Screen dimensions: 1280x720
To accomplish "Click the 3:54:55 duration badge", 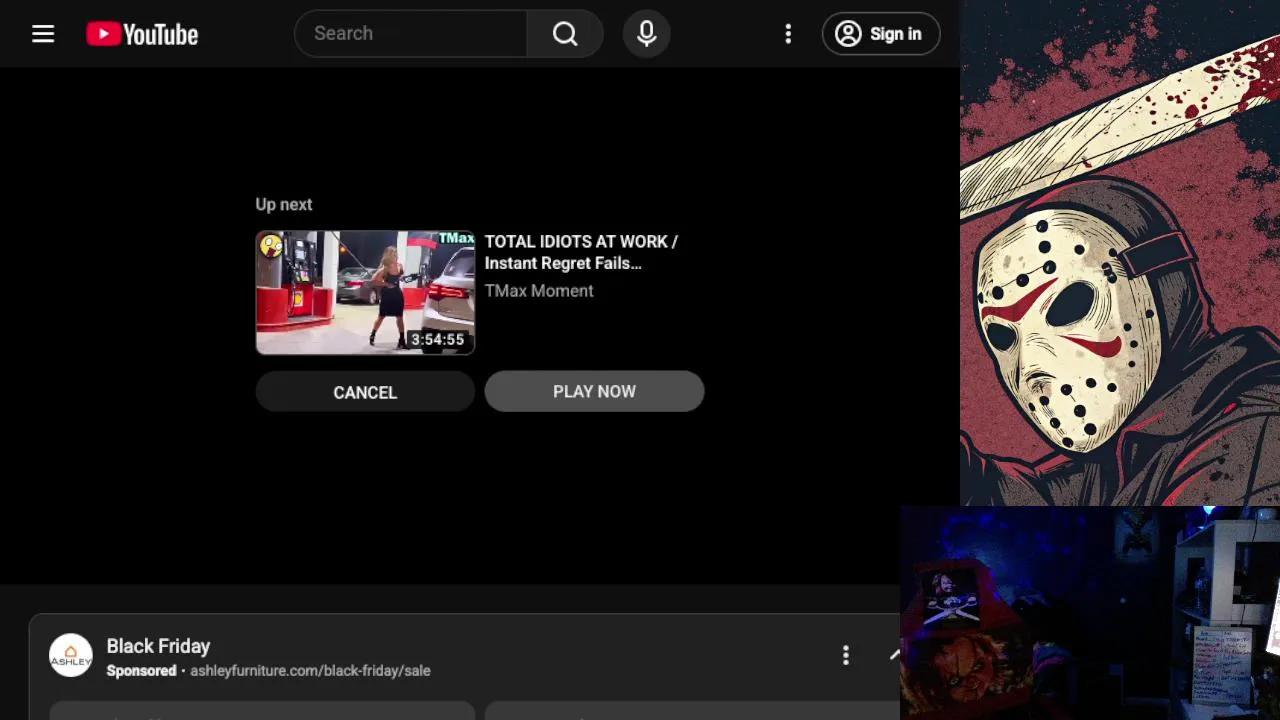I will pyautogui.click(x=437, y=340).
